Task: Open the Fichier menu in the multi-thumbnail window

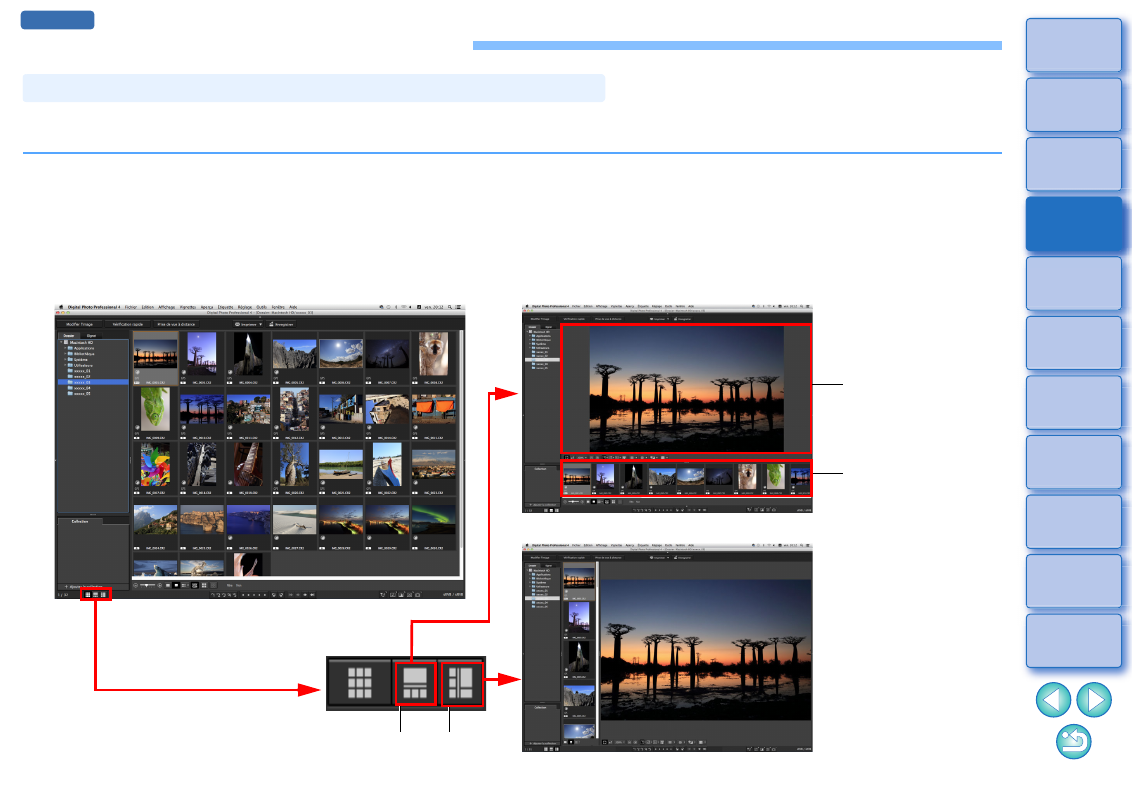Action: [x=131, y=307]
